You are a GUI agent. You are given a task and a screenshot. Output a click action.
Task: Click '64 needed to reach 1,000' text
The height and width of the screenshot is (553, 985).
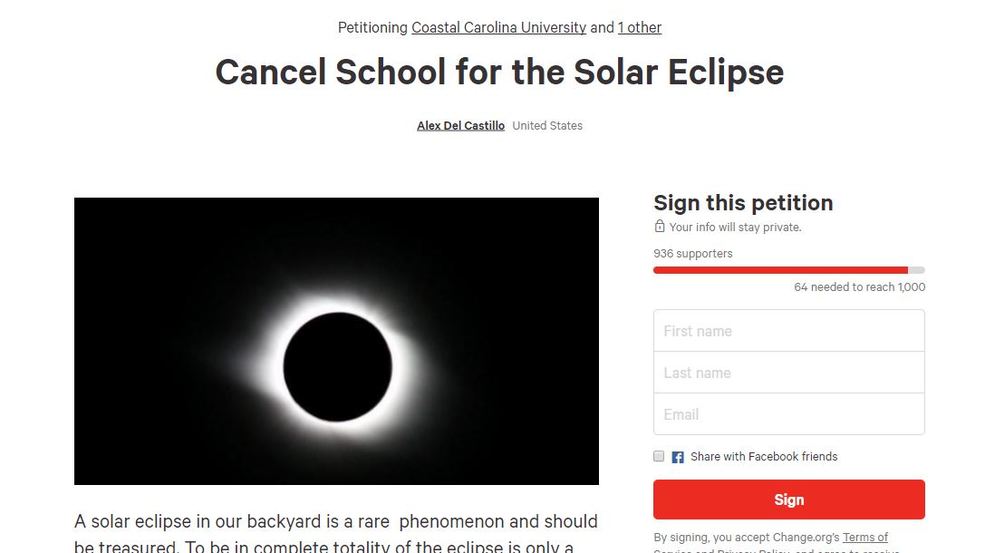(x=859, y=287)
